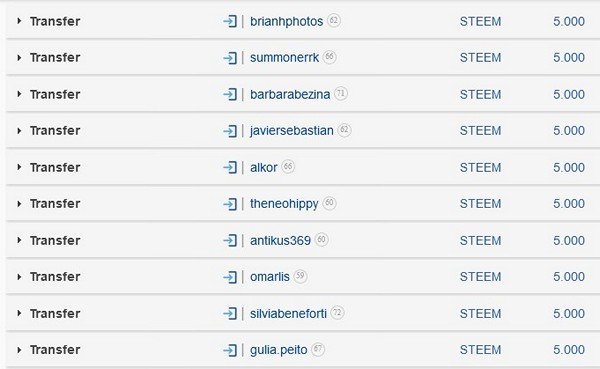Screen dimensions: 600x369
Task: Open theneohippy account page
Action: point(284,204)
